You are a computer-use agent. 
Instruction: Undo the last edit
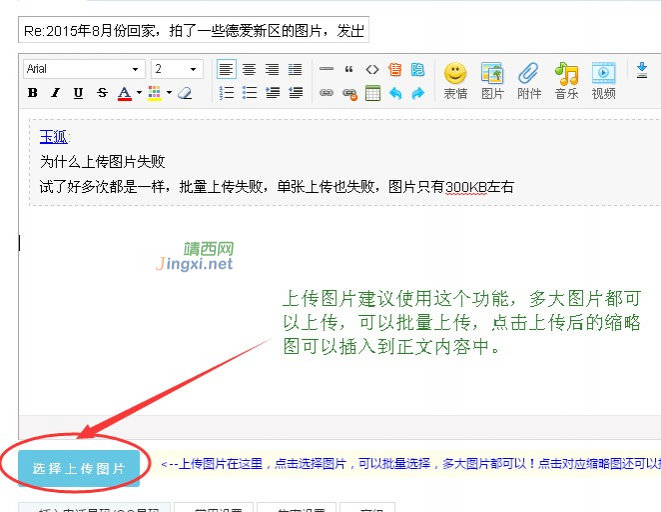[395, 93]
